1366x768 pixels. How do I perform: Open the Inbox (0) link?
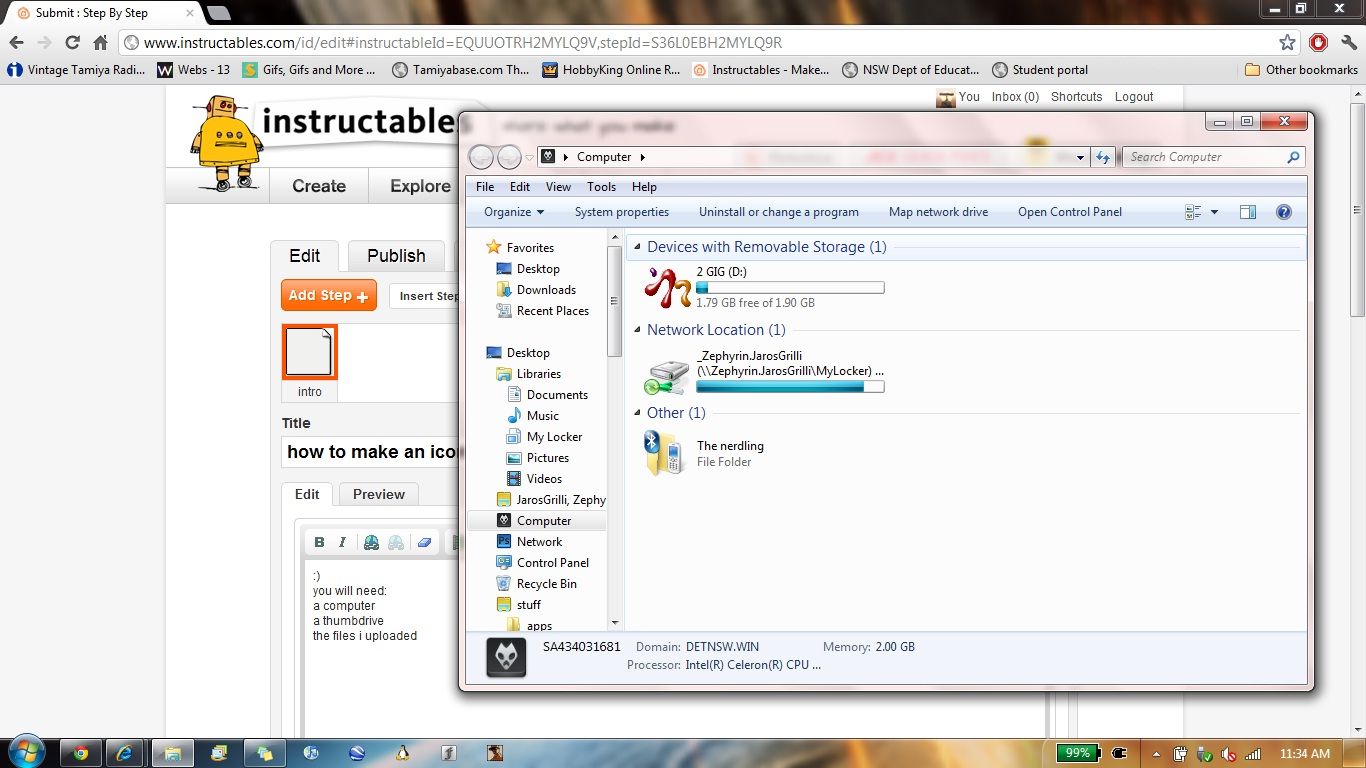click(x=1015, y=97)
